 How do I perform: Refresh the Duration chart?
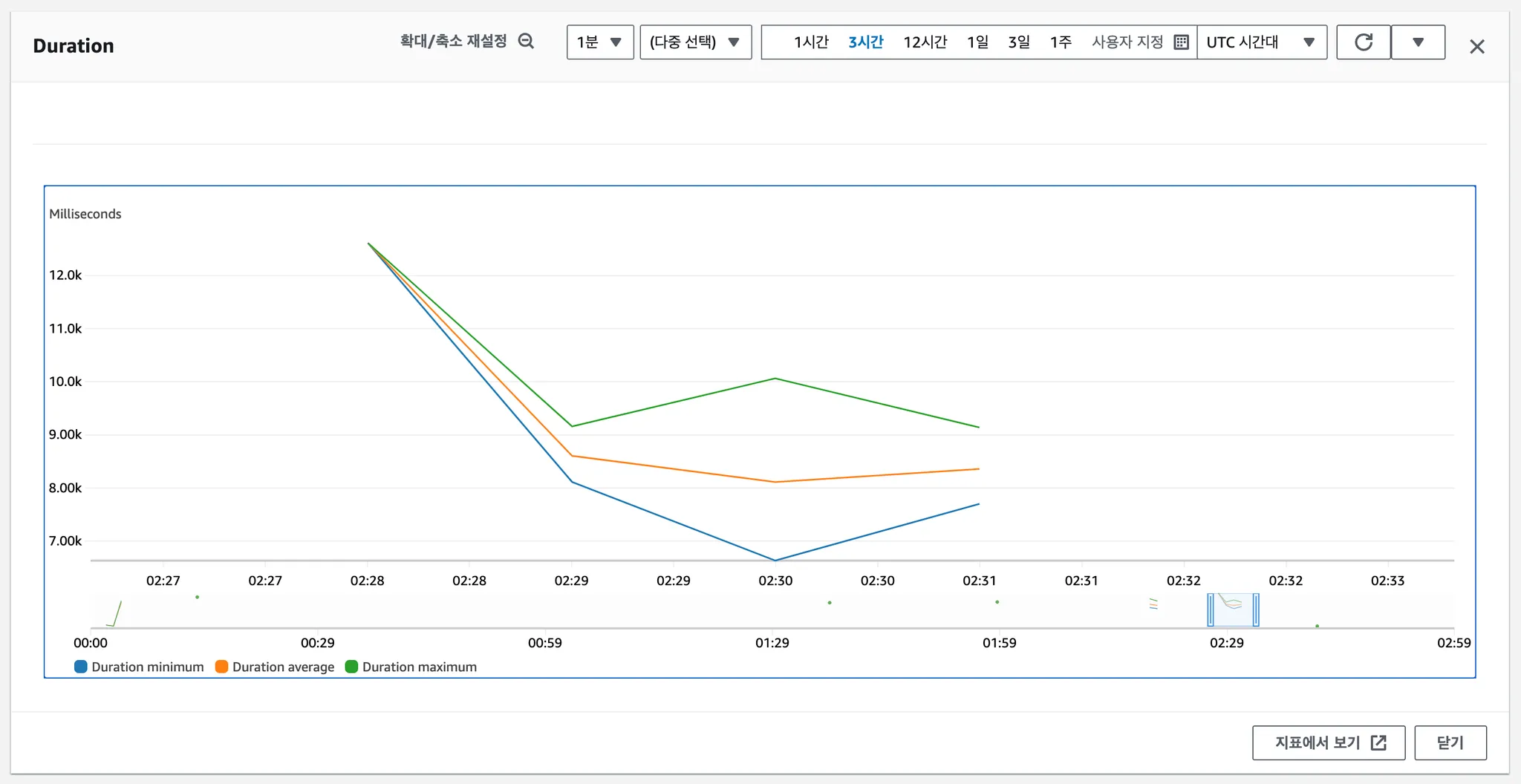pyautogui.click(x=1363, y=42)
